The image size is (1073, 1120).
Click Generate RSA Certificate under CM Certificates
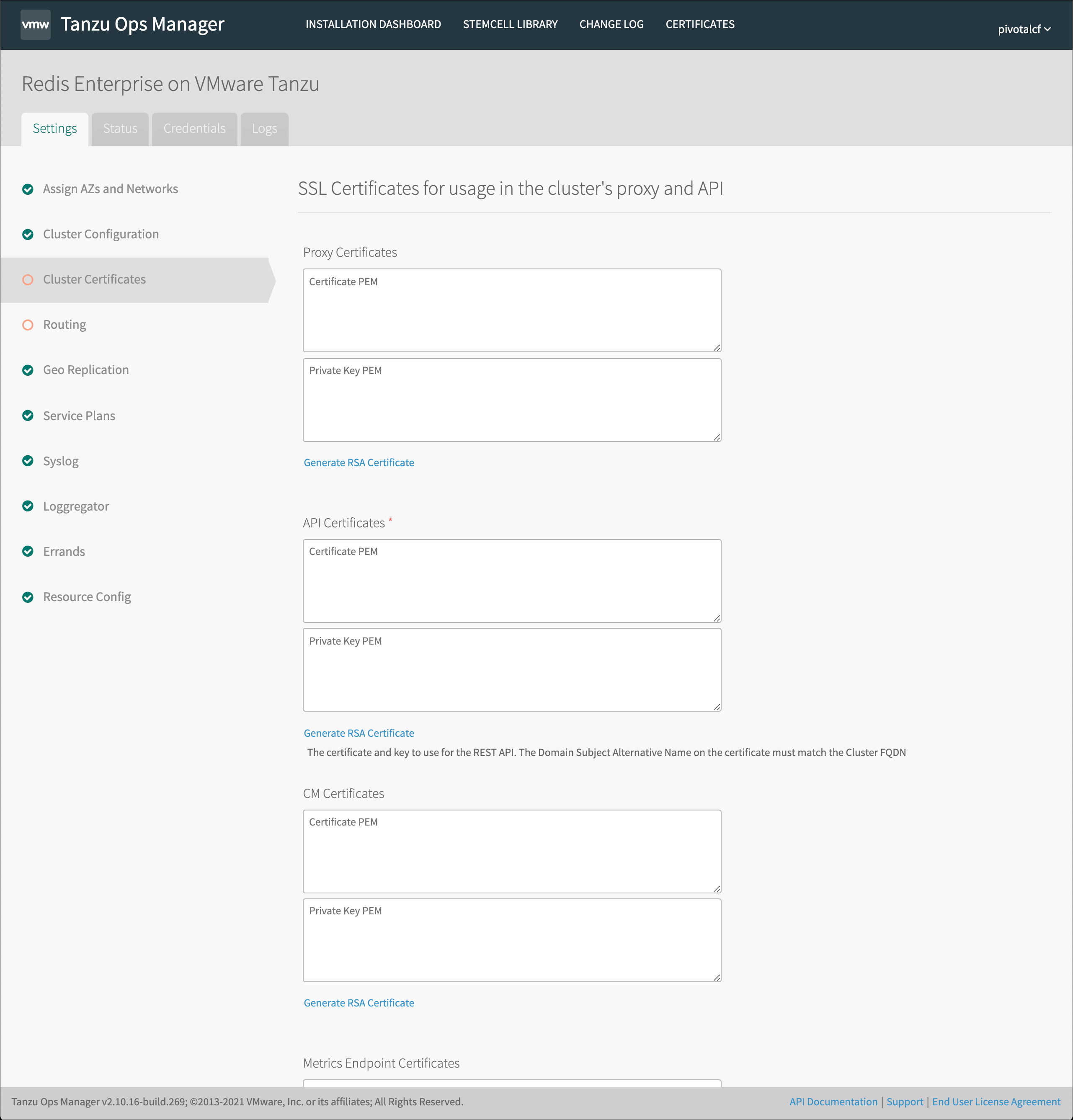click(x=359, y=1003)
